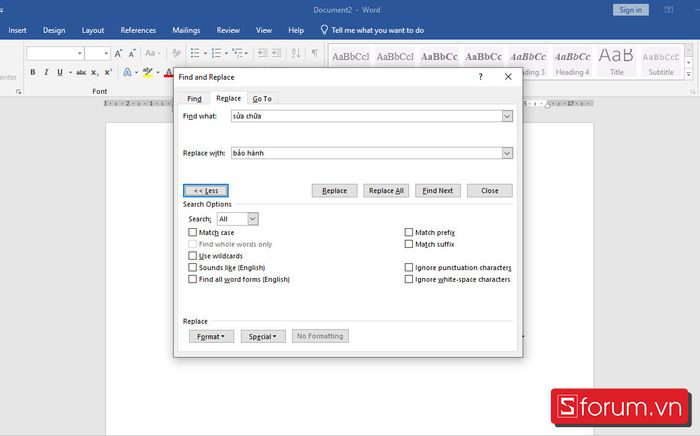Toggle Underline formatting in the ribbon
The height and width of the screenshot is (436, 700).
pyautogui.click(x=60, y=72)
